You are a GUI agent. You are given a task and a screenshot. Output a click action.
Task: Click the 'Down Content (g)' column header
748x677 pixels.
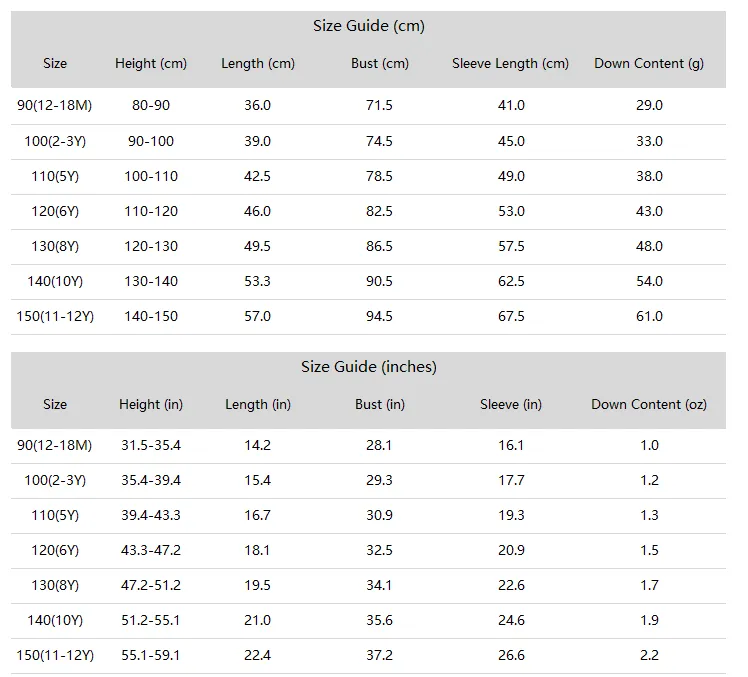point(649,63)
